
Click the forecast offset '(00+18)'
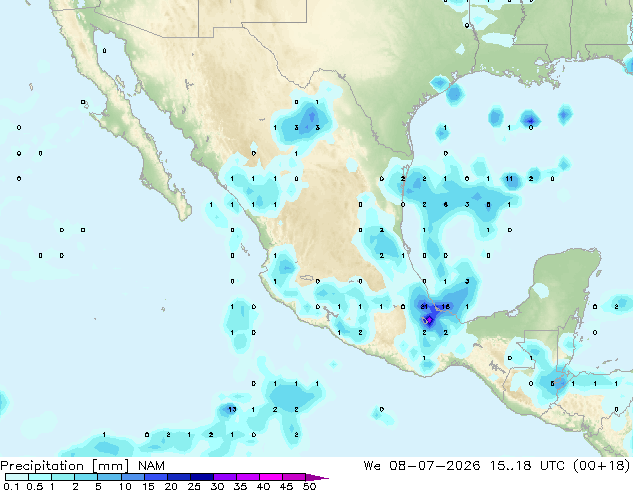[601, 466]
